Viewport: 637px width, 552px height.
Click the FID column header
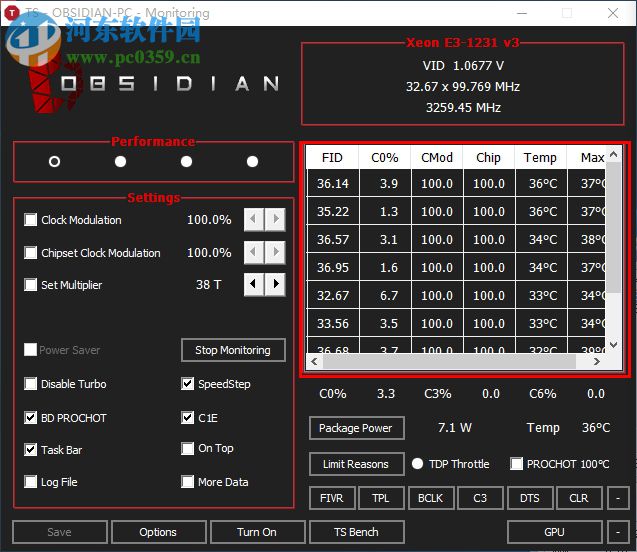tap(332, 158)
